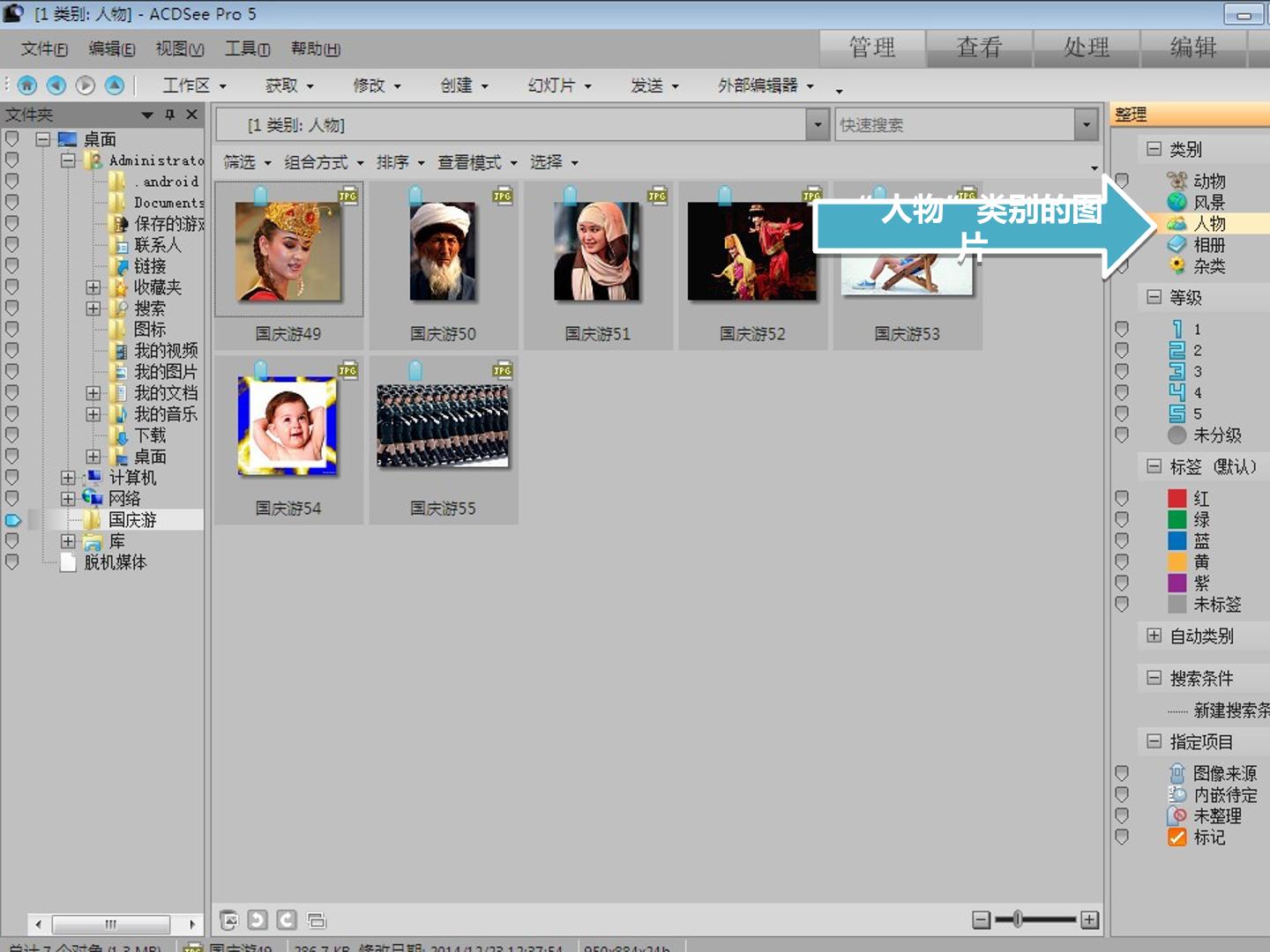
Task: Open the 外部编辑器 toolbar dropdown
Action: tap(766, 86)
